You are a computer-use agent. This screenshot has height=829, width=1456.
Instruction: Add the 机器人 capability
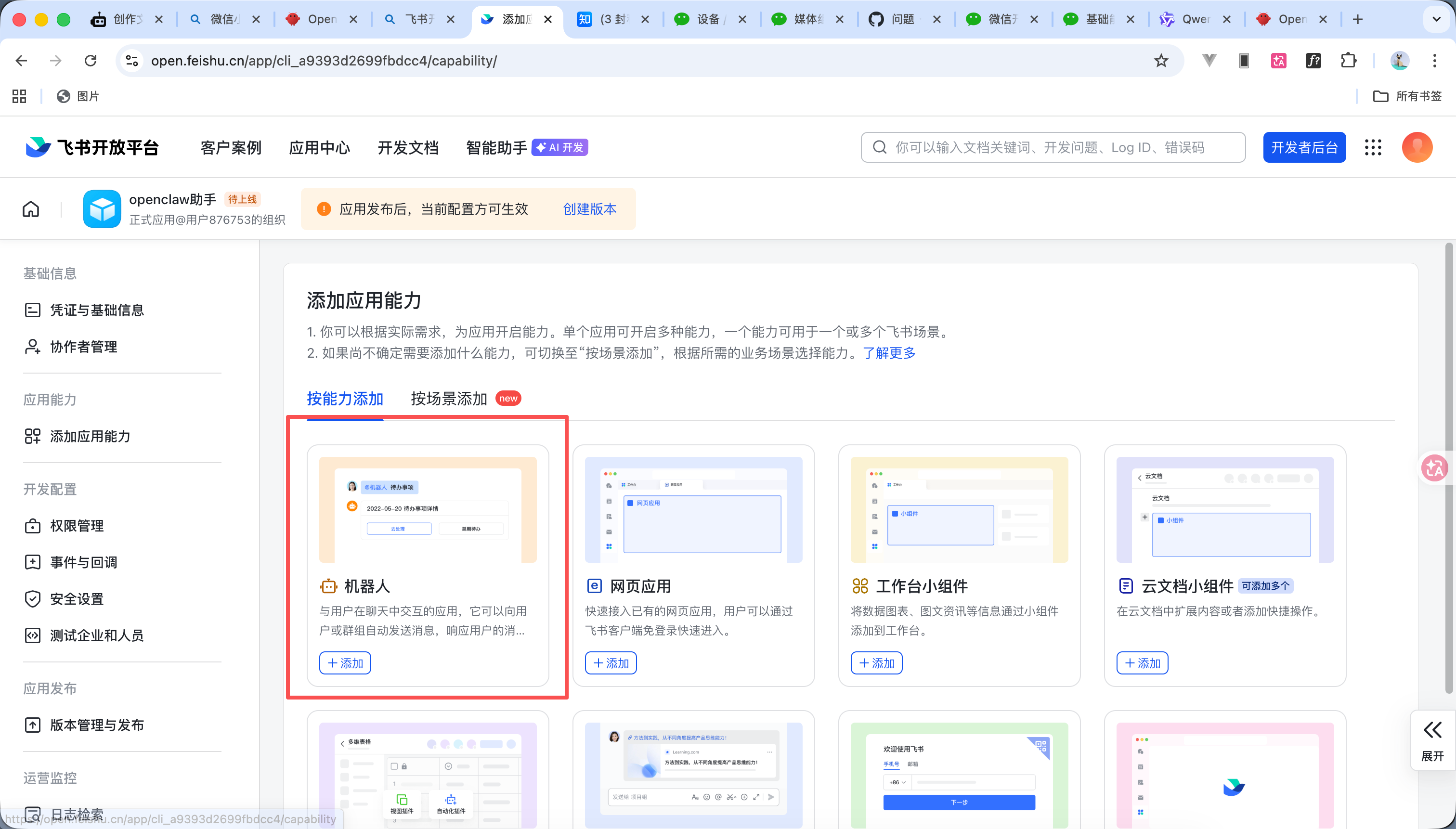pos(344,662)
